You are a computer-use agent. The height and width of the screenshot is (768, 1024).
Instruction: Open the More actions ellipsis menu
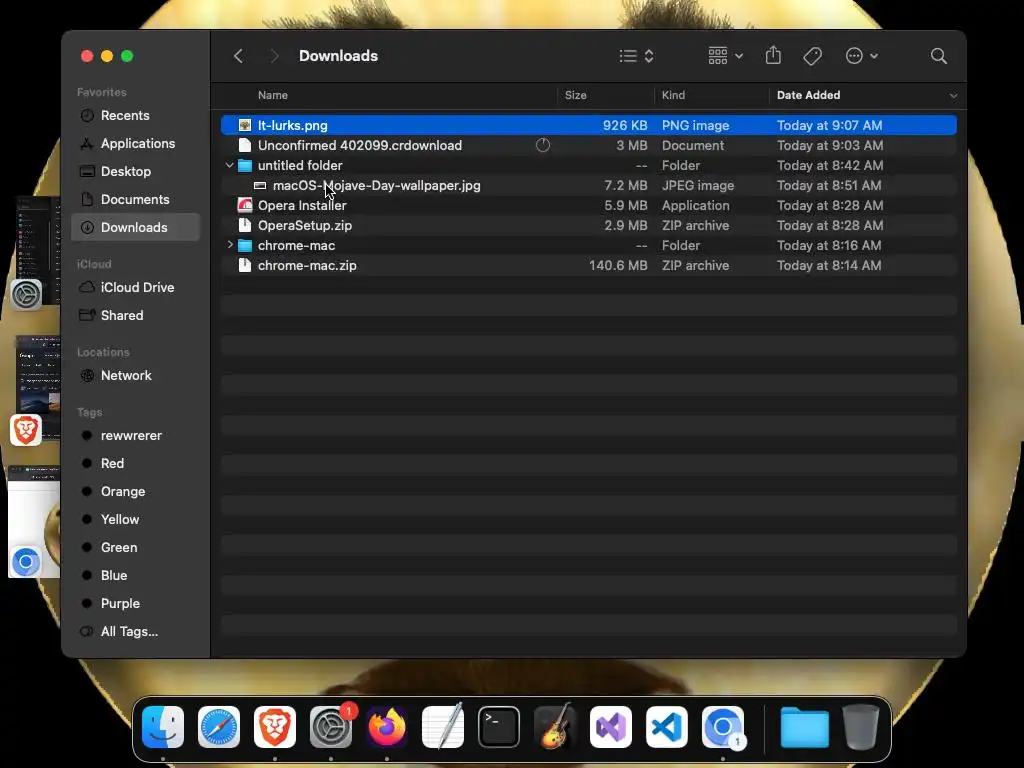pyautogui.click(x=861, y=56)
